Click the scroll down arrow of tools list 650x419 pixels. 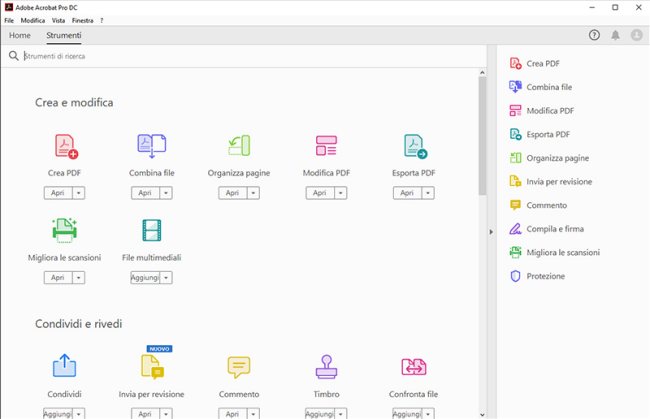pyautogui.click(x=482, y=414)
